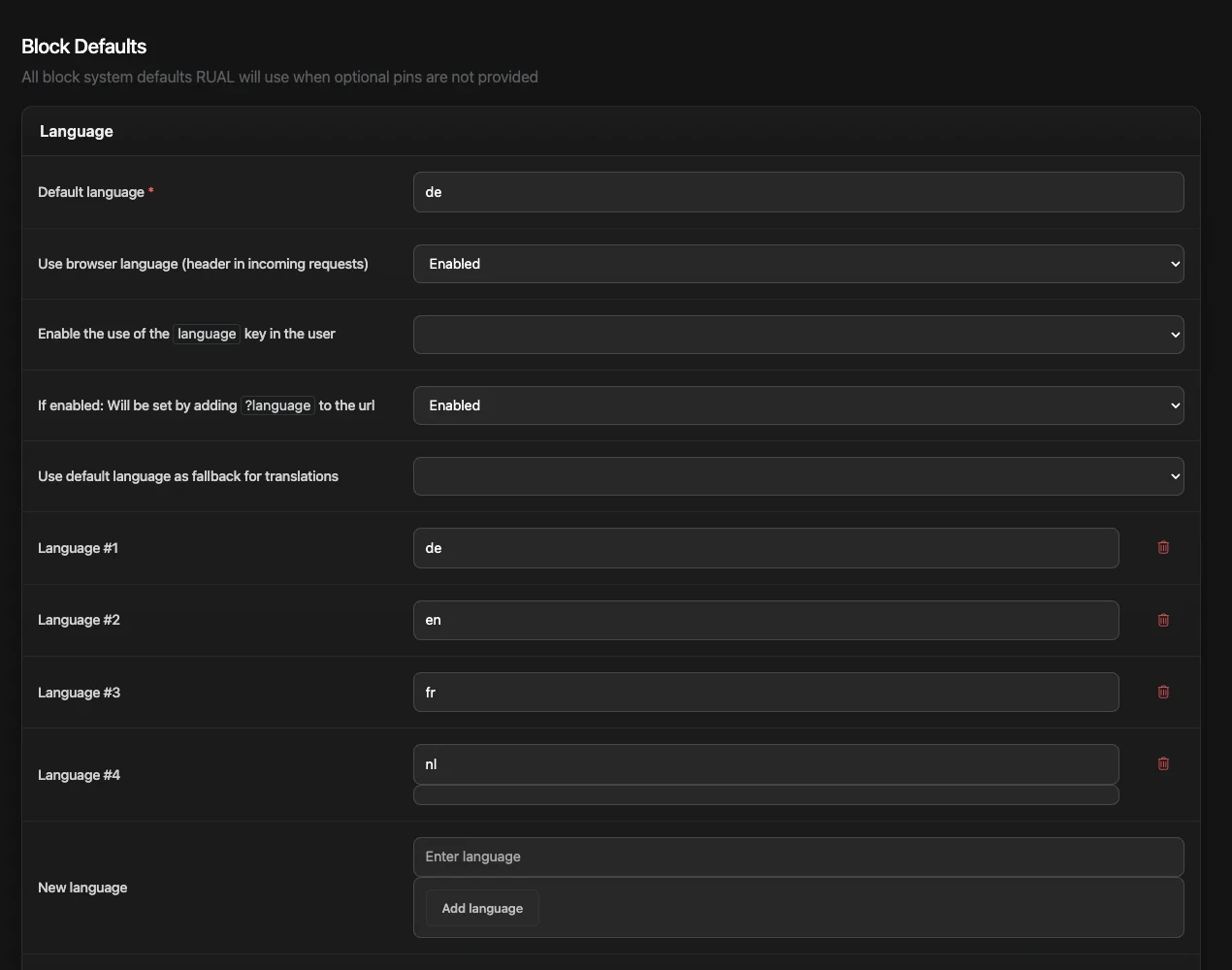Click the language code tag in key label
Screen dimensions: 1232x970
pyautogui.click(x=207, y=334)
